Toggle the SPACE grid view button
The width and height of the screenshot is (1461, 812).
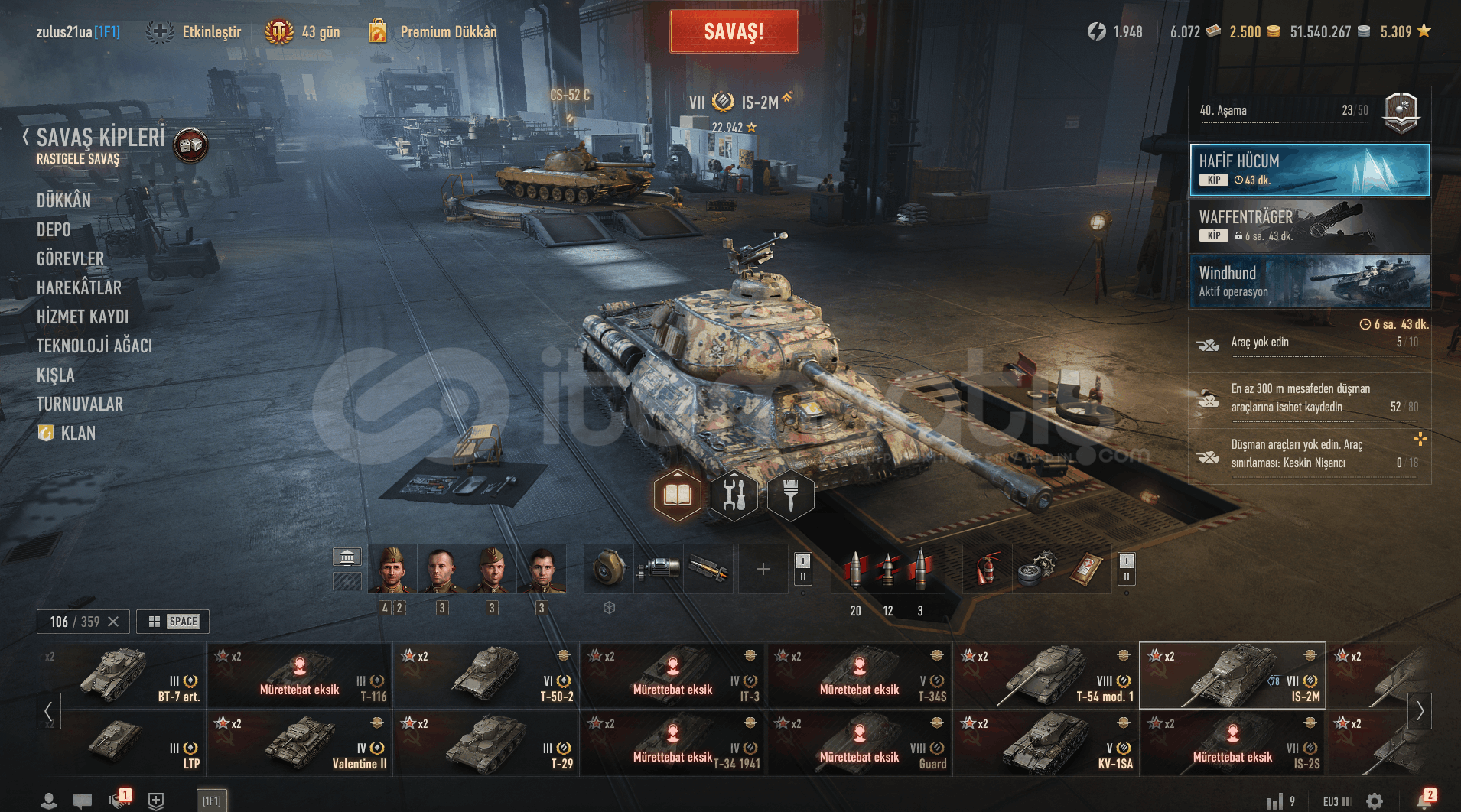click(x=173, y=622)
